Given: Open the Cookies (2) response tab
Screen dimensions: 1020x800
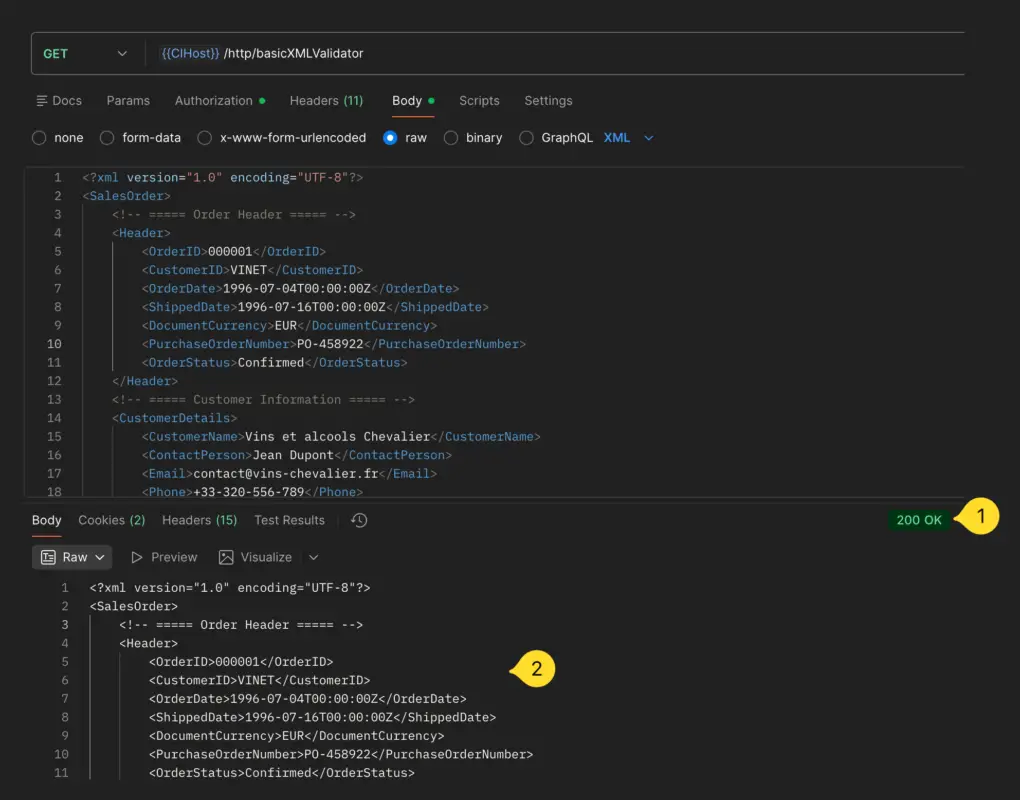Looking at the screenshot, I should [x=111, y=520].
